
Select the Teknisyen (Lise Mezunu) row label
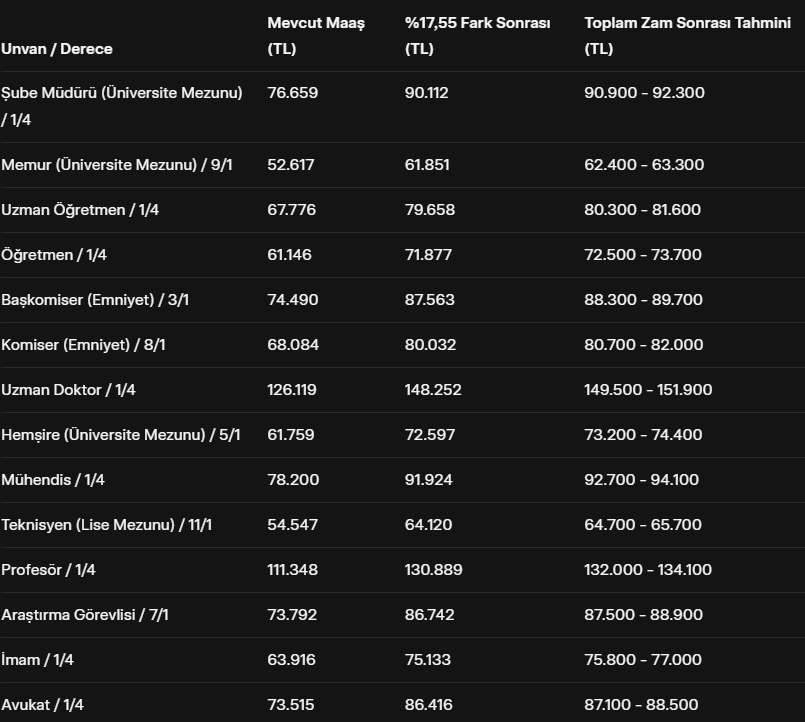pos(107,525)
